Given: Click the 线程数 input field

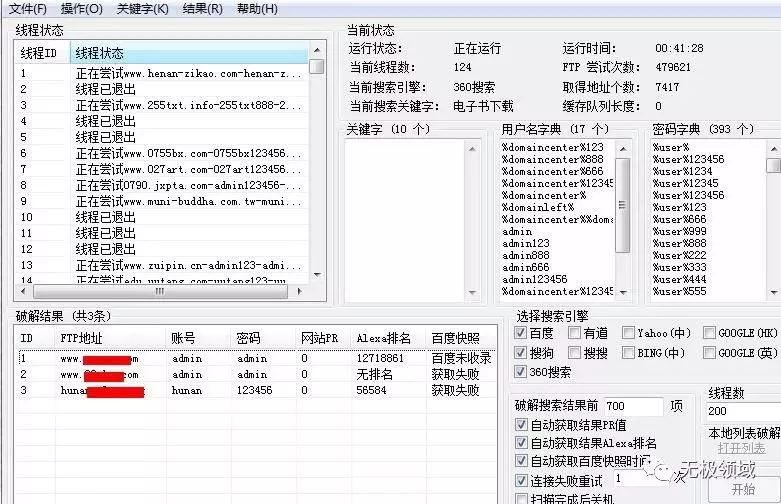Looking at the screenshot, I should pos(743,411).
